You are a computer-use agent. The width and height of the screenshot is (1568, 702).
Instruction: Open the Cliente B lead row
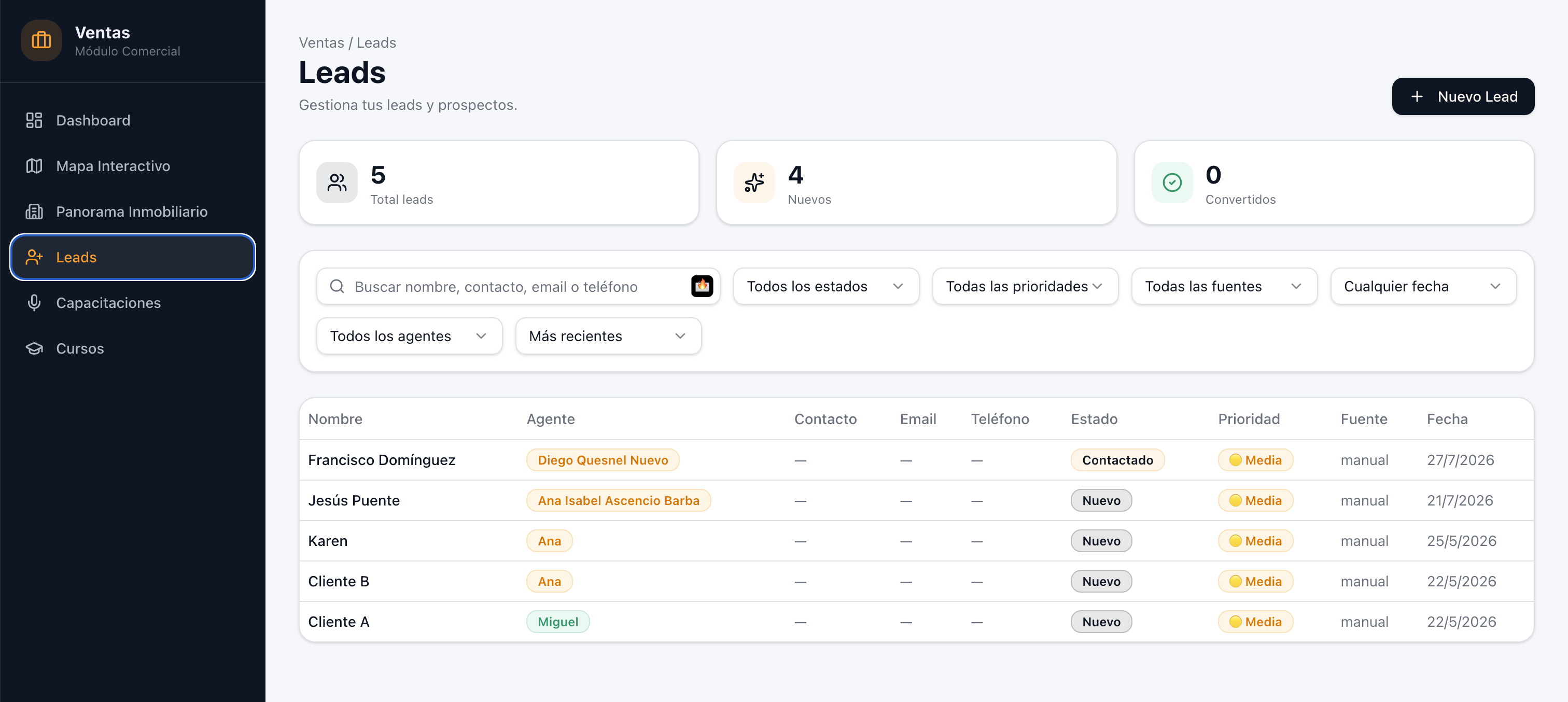tap(916, 581)
